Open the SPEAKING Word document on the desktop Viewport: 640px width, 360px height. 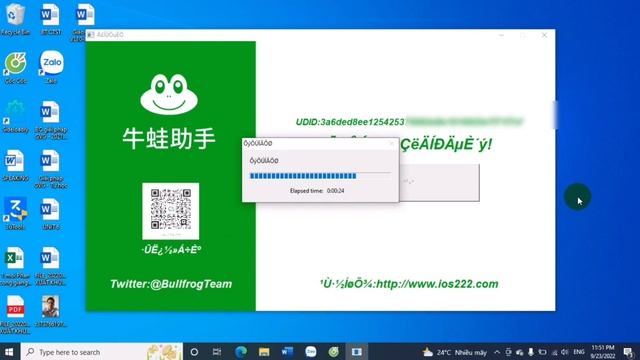[x=16, y=165]
